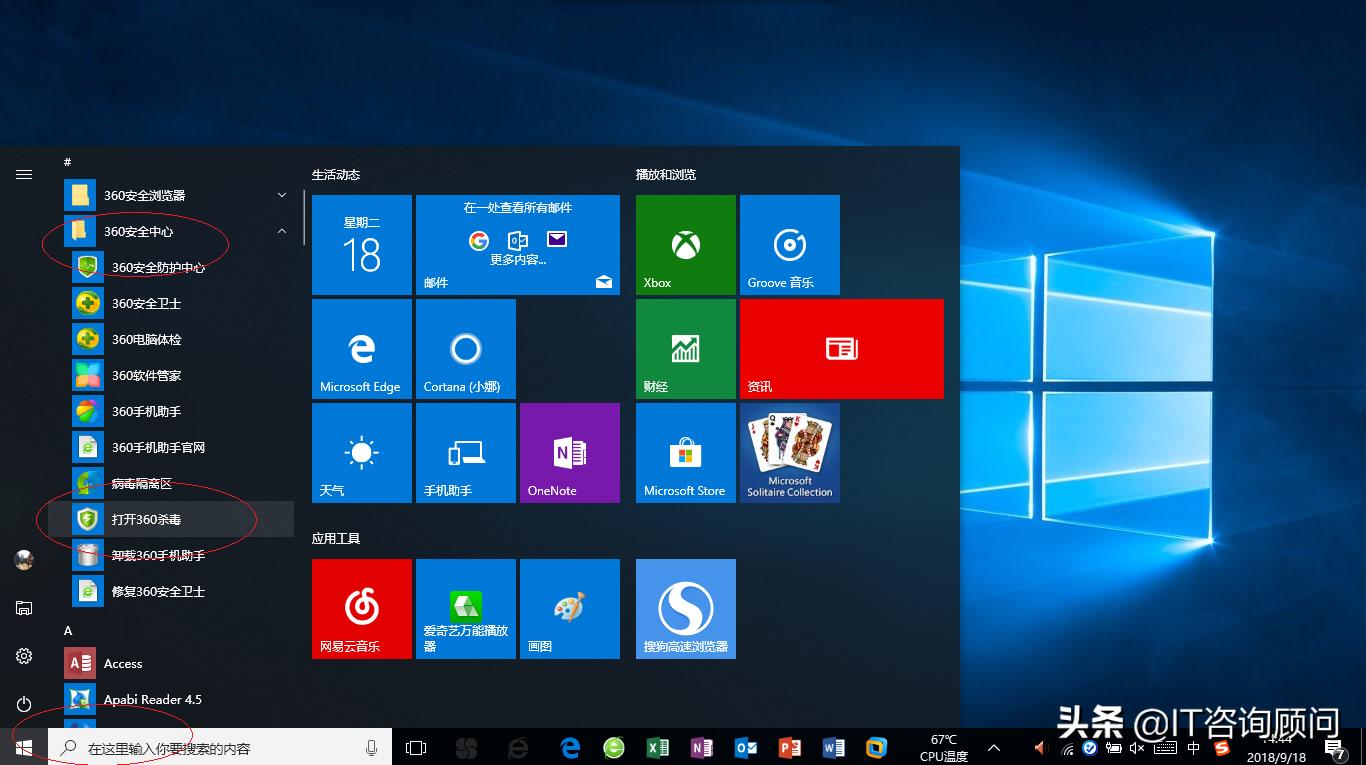Open the 画图 paint tile
This screenshot has height=765, width=1366.
pyautogui.click(x=569, y=608)
